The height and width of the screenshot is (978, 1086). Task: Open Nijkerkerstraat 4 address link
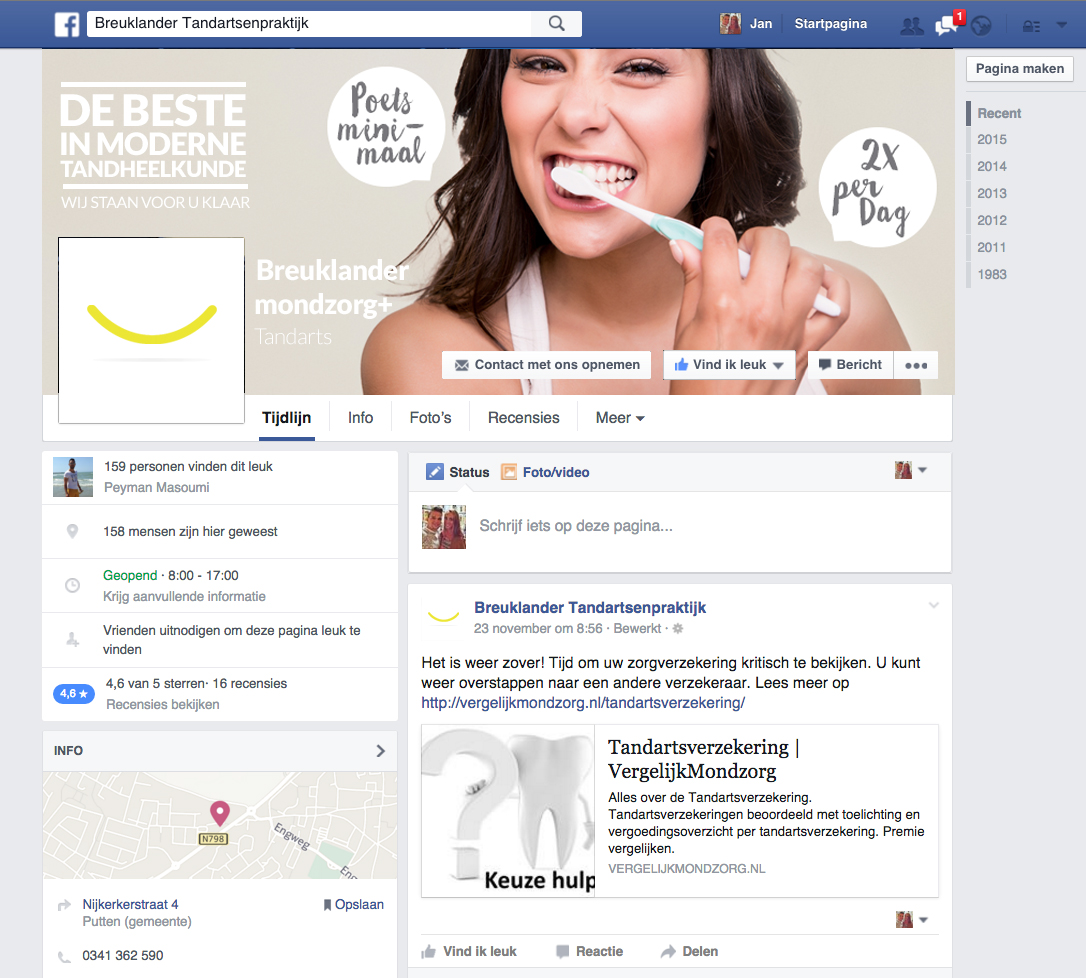130,904
